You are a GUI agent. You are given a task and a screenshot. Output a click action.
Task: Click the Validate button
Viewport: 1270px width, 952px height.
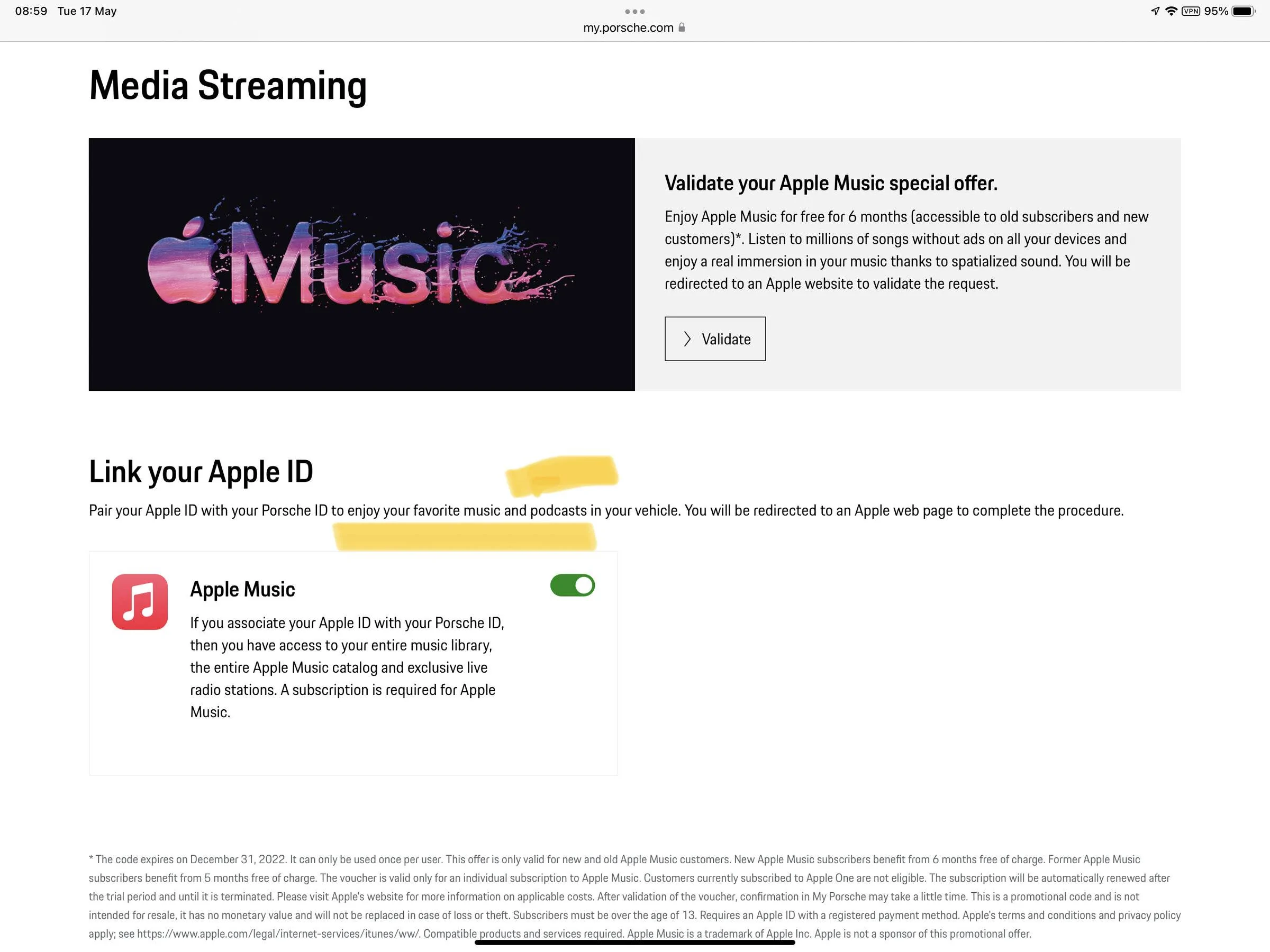coord(715,338)
